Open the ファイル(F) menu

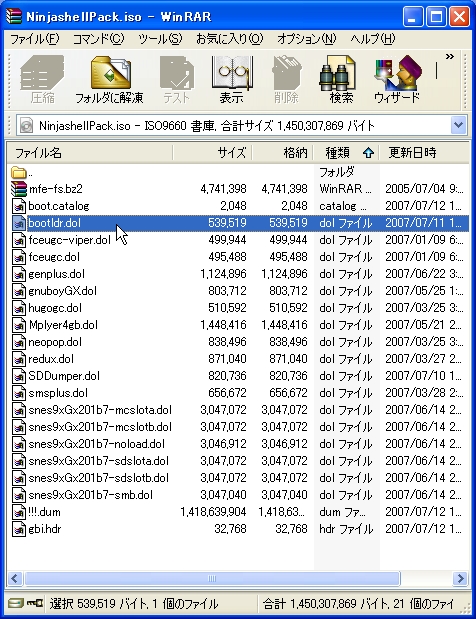34,39
